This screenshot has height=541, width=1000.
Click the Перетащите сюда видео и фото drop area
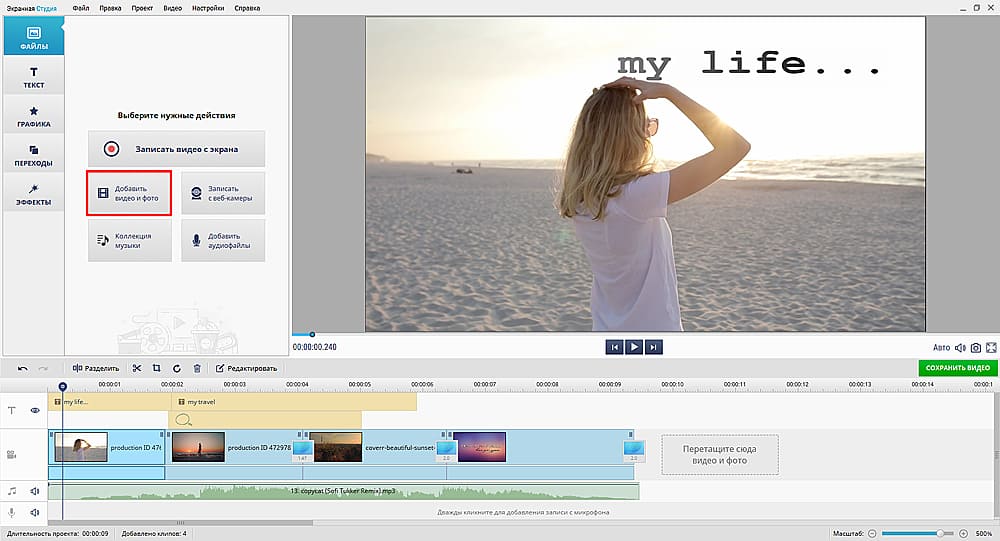[x=719, y=455]
